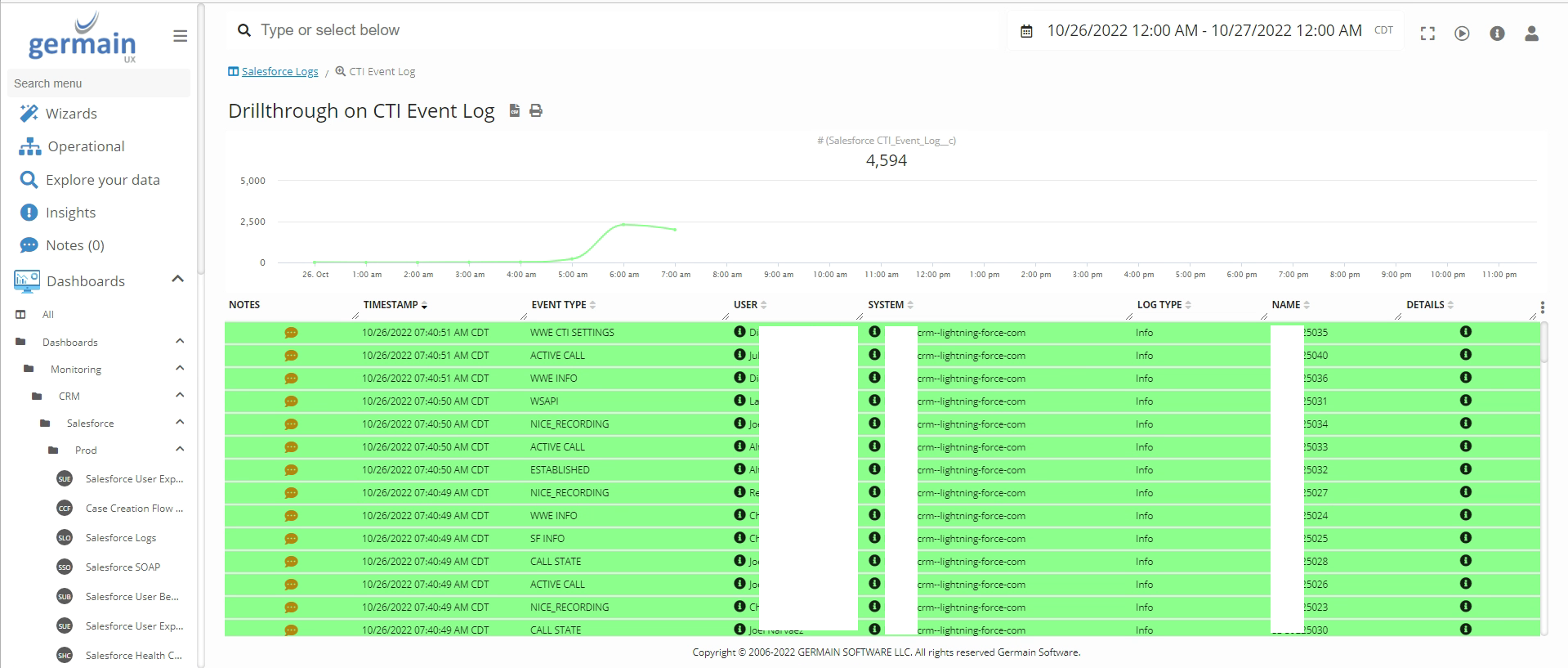
Task: Open the calendar date range picker icon
Action: [x=1026, y=31]
